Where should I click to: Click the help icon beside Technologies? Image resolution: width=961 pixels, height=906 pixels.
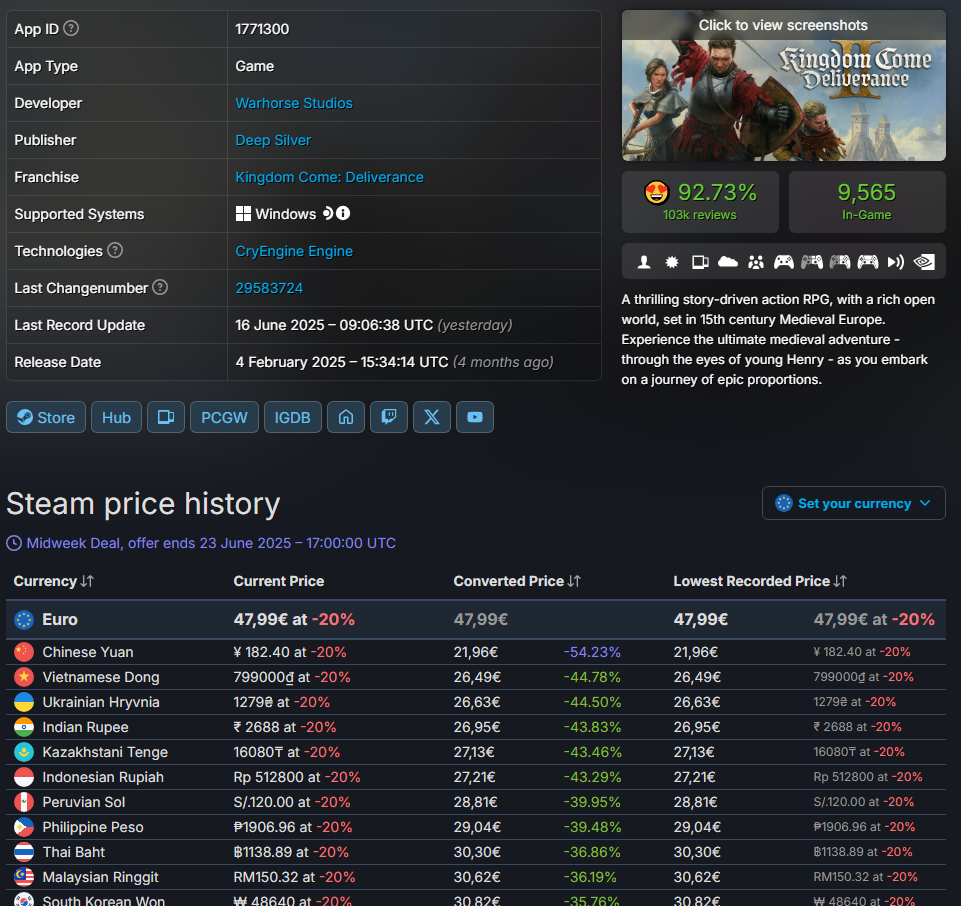pos(115,250)
